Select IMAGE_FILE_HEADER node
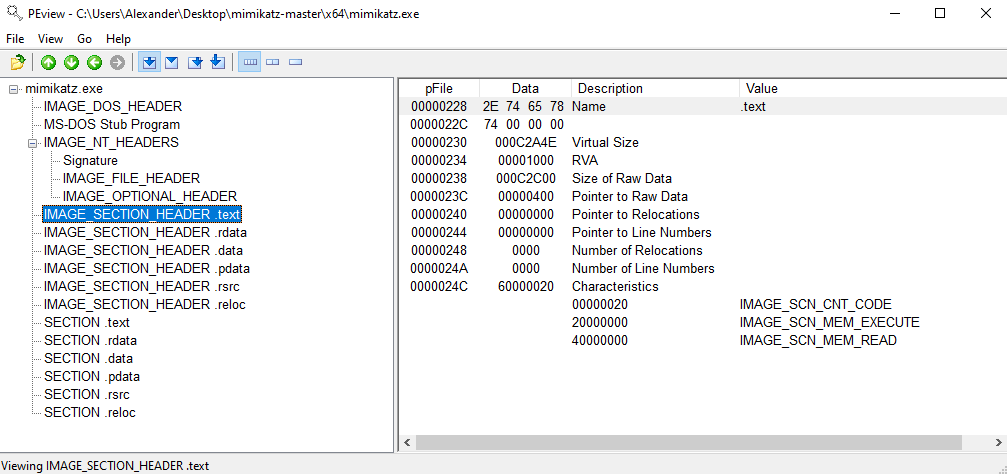The width and height of the screenshot is (1007, 474). point(132,179)
